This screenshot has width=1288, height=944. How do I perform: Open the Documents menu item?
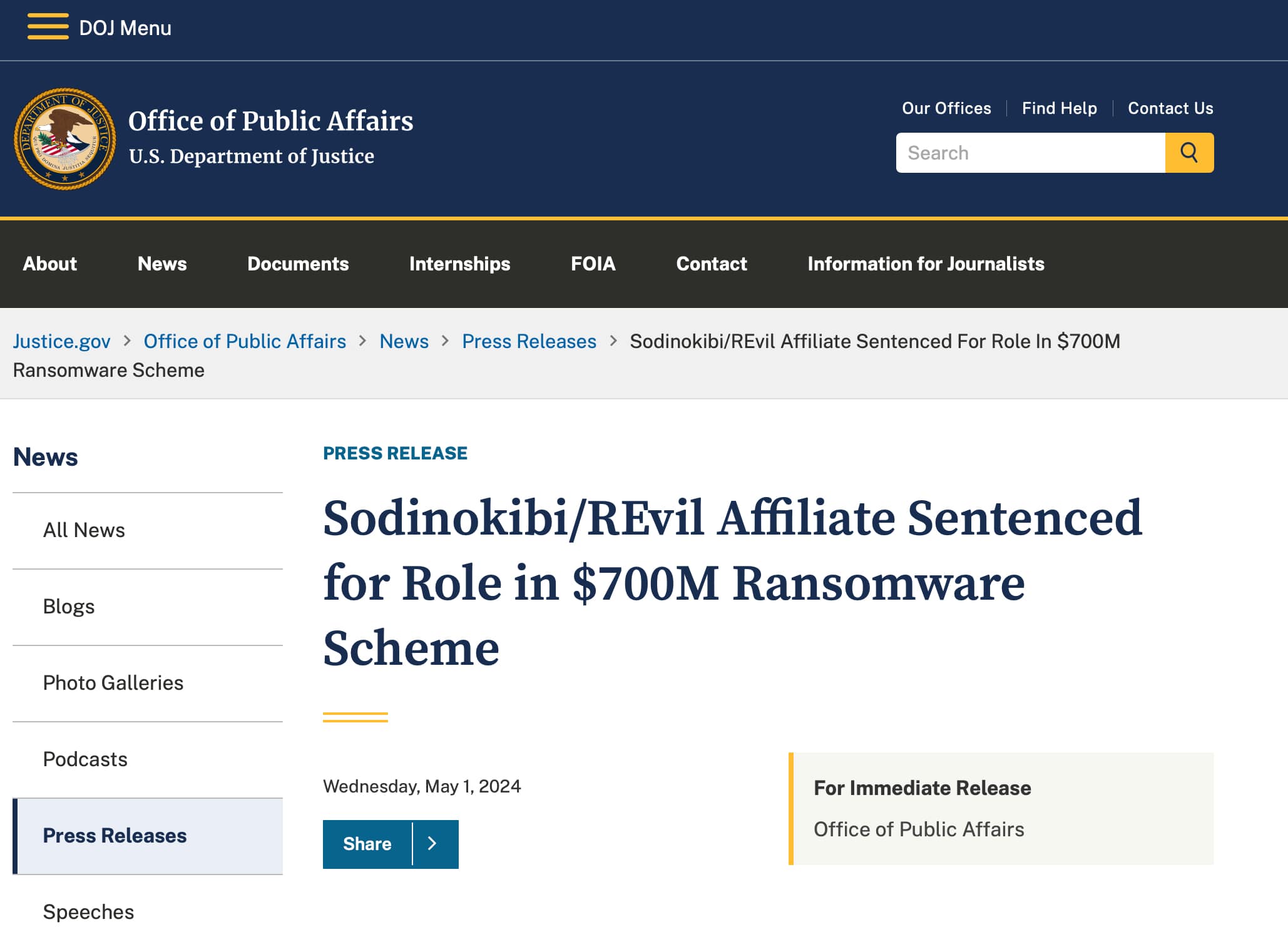coord(298,264)
